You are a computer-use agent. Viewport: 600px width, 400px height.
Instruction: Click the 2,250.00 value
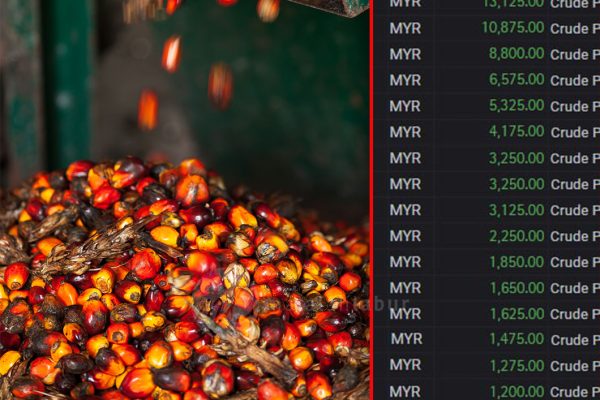(515, 236)
